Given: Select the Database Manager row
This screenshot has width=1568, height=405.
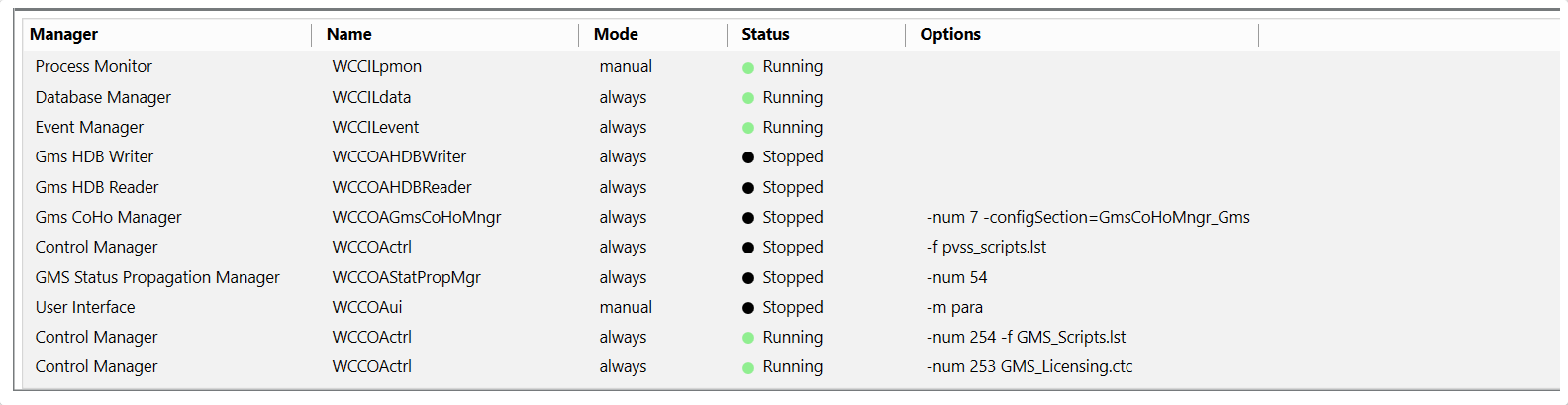Looking at the screenshot, I should 103,97.
